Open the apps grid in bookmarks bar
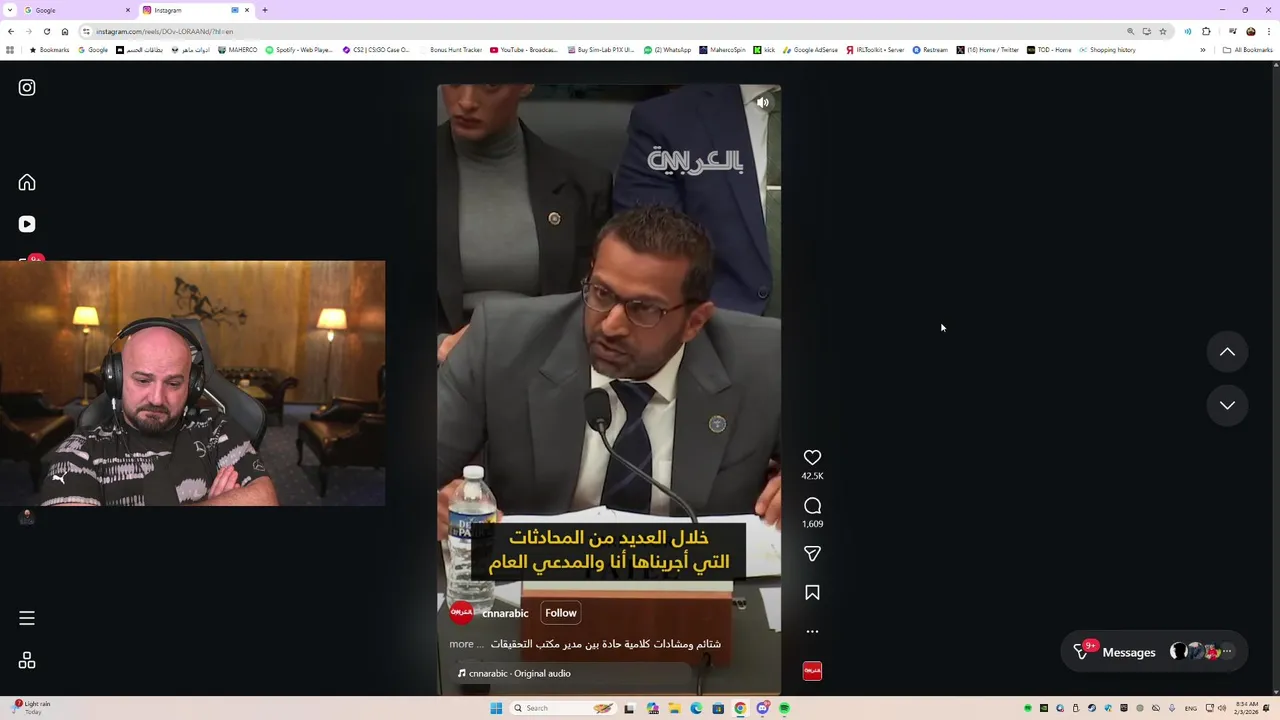 [x=10, y=50]
